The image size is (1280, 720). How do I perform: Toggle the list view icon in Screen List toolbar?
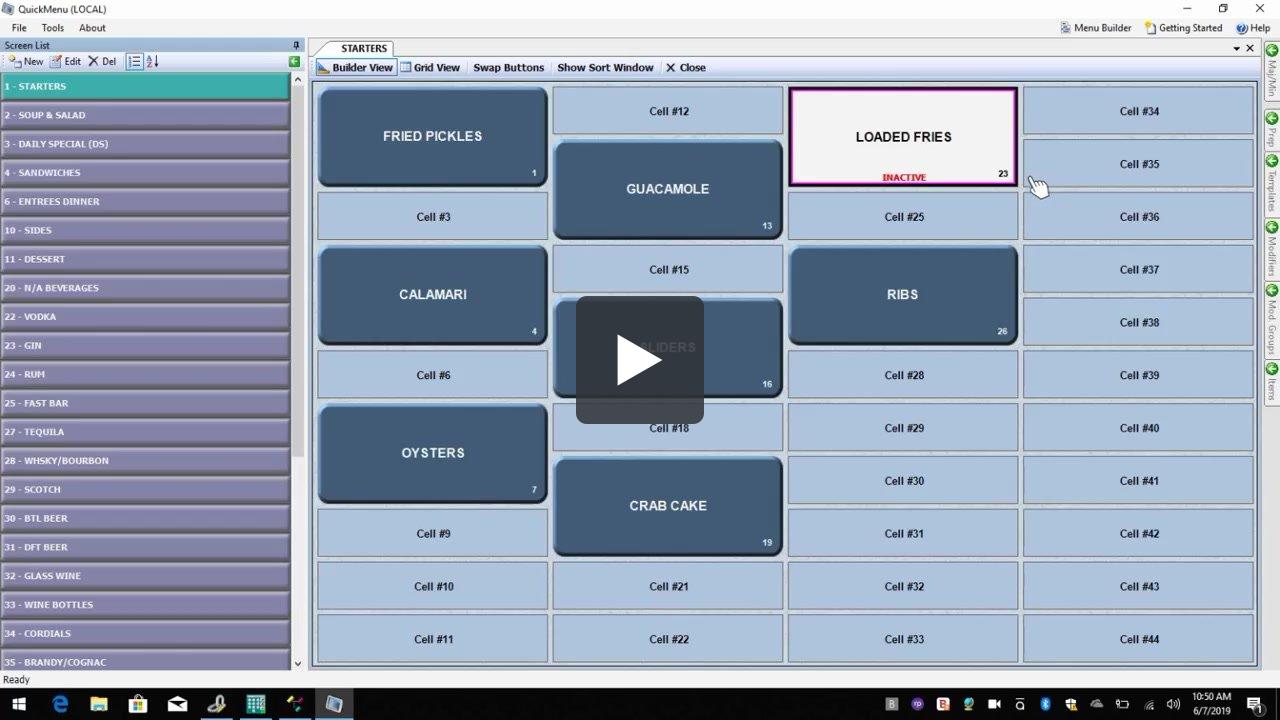133,61
